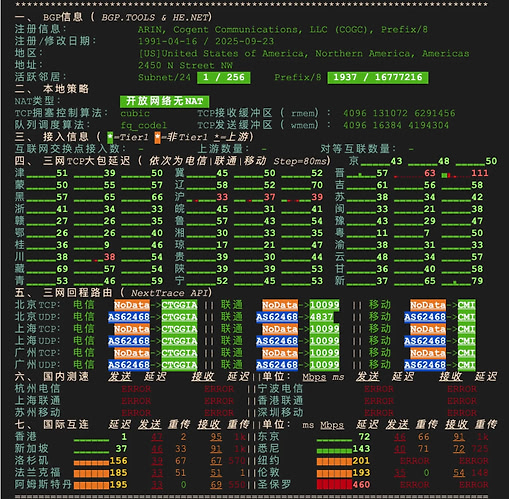Click the green "1 / 256" Subnet/24 badge
Viewport: 509px width, 499px height.
point(224,77)
